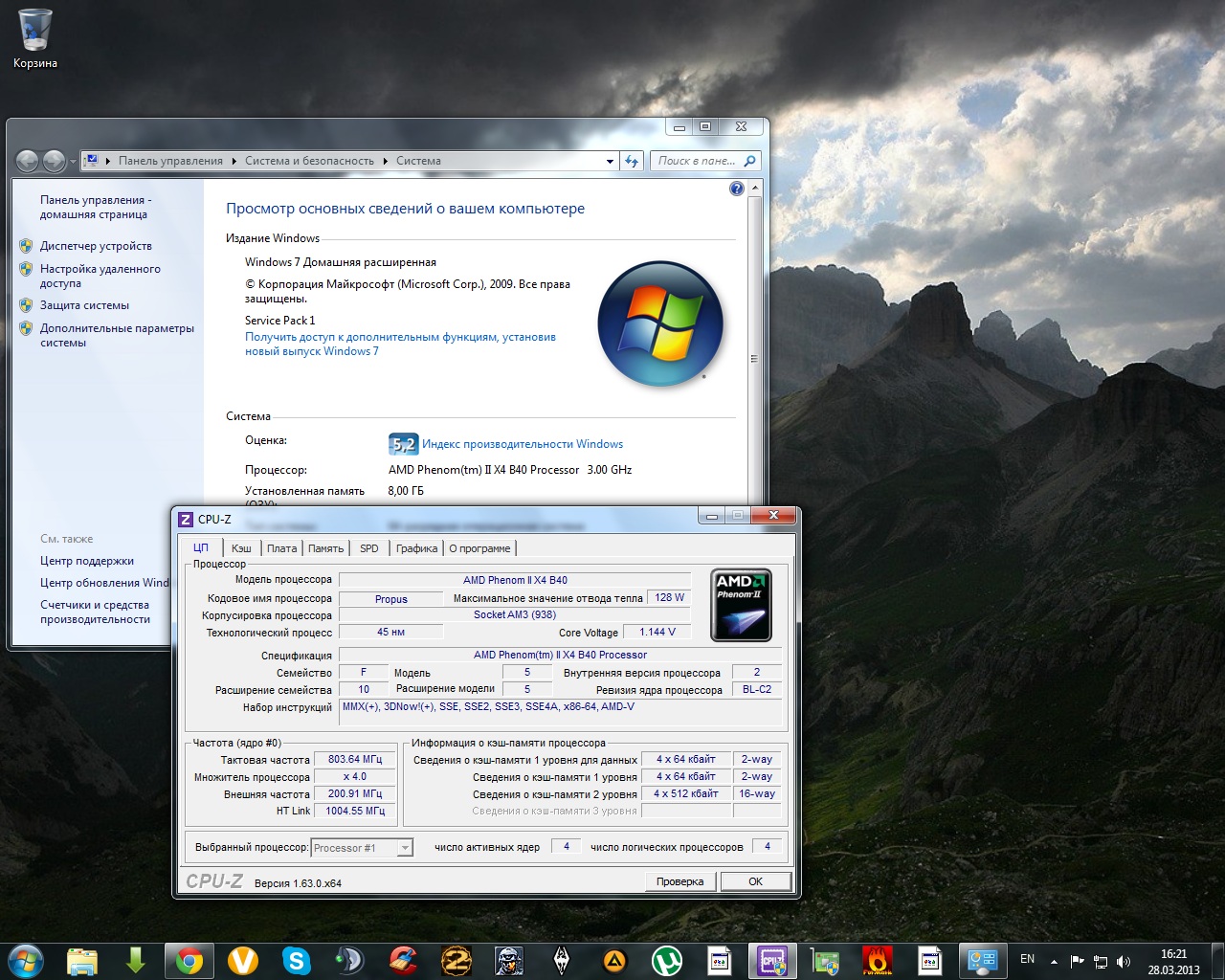Click the back arrow in the Control Panel window
Screen dimensions: 1225x980
click(28, 161)
